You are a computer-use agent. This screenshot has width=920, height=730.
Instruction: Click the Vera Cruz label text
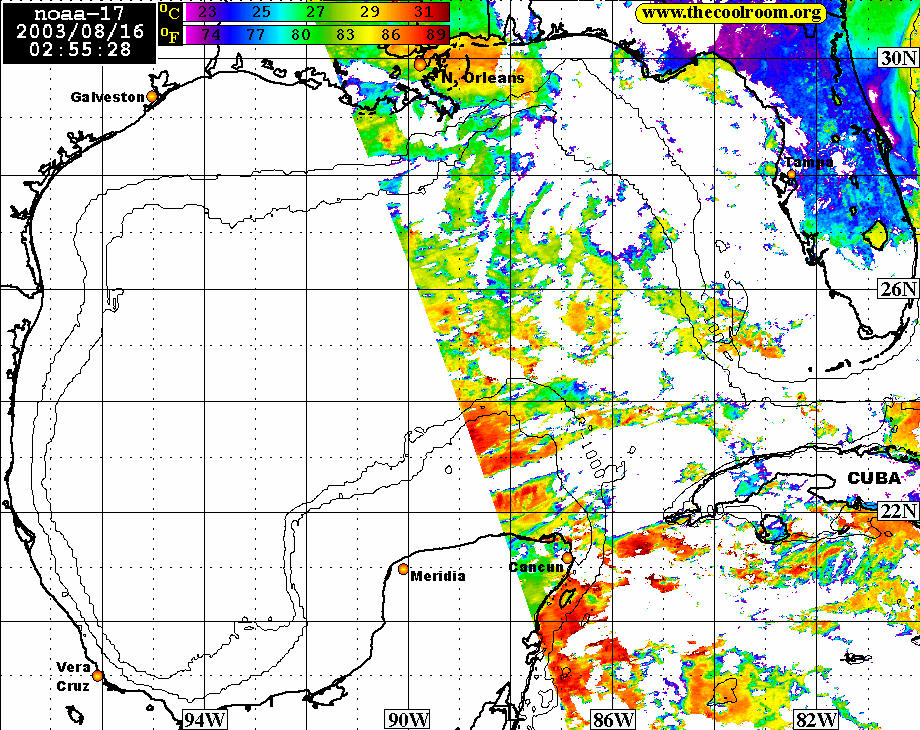(x=73, y=677)
